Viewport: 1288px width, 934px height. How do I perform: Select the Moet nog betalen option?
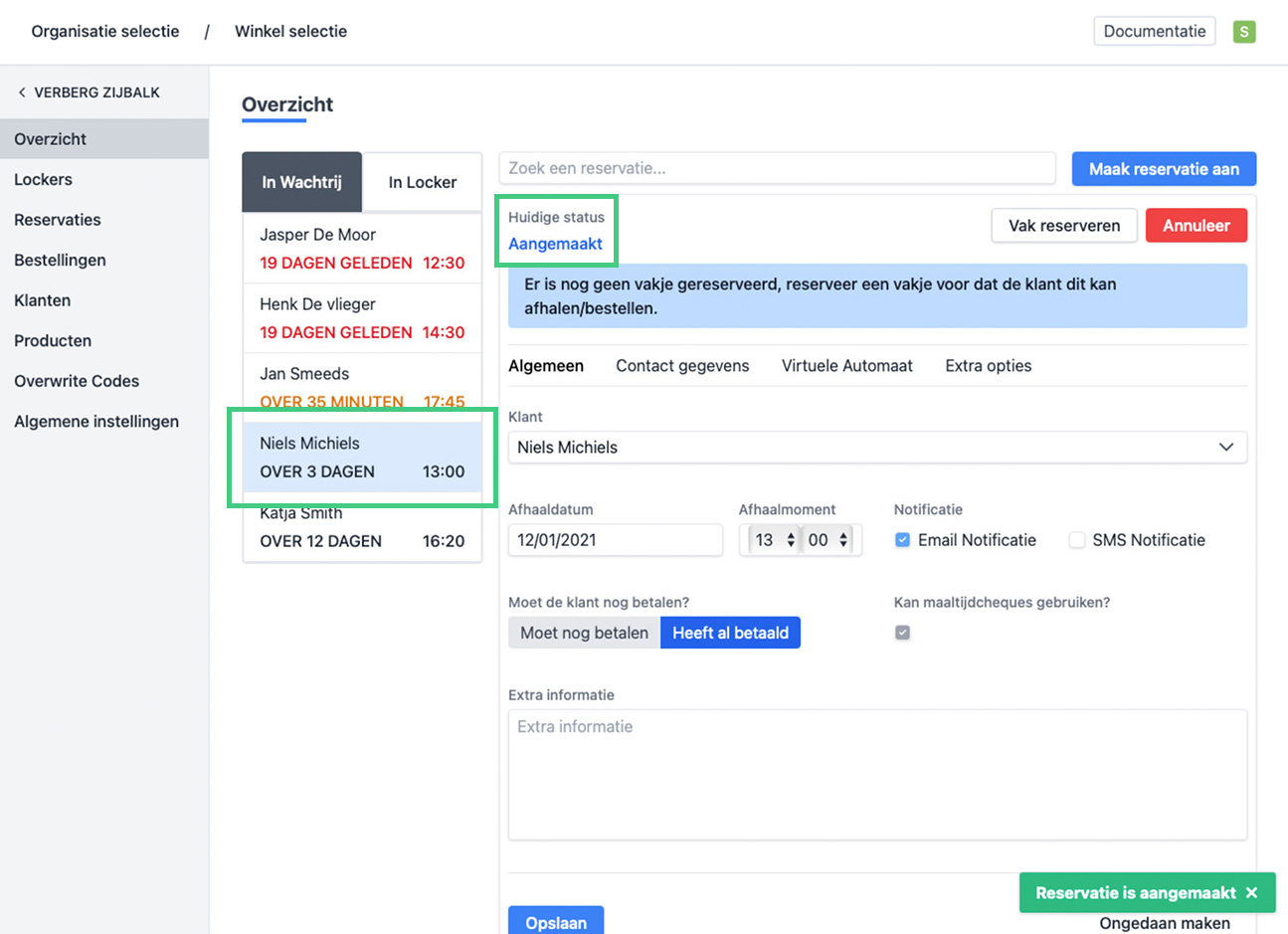(x=584, y=633)
